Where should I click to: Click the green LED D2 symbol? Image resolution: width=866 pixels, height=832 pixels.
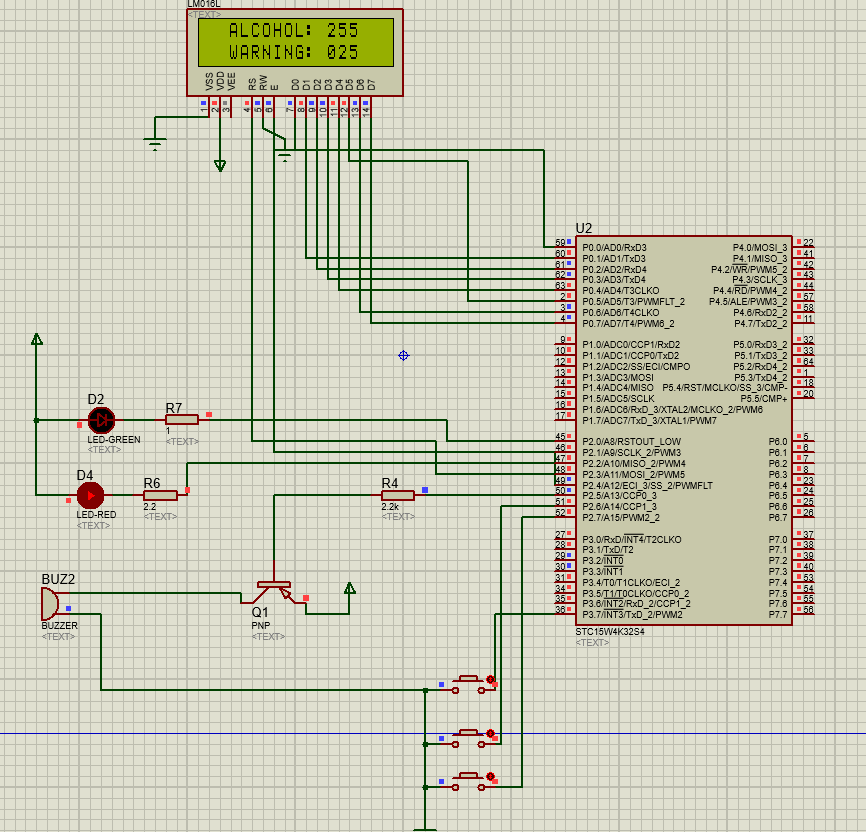coord(101,420)
